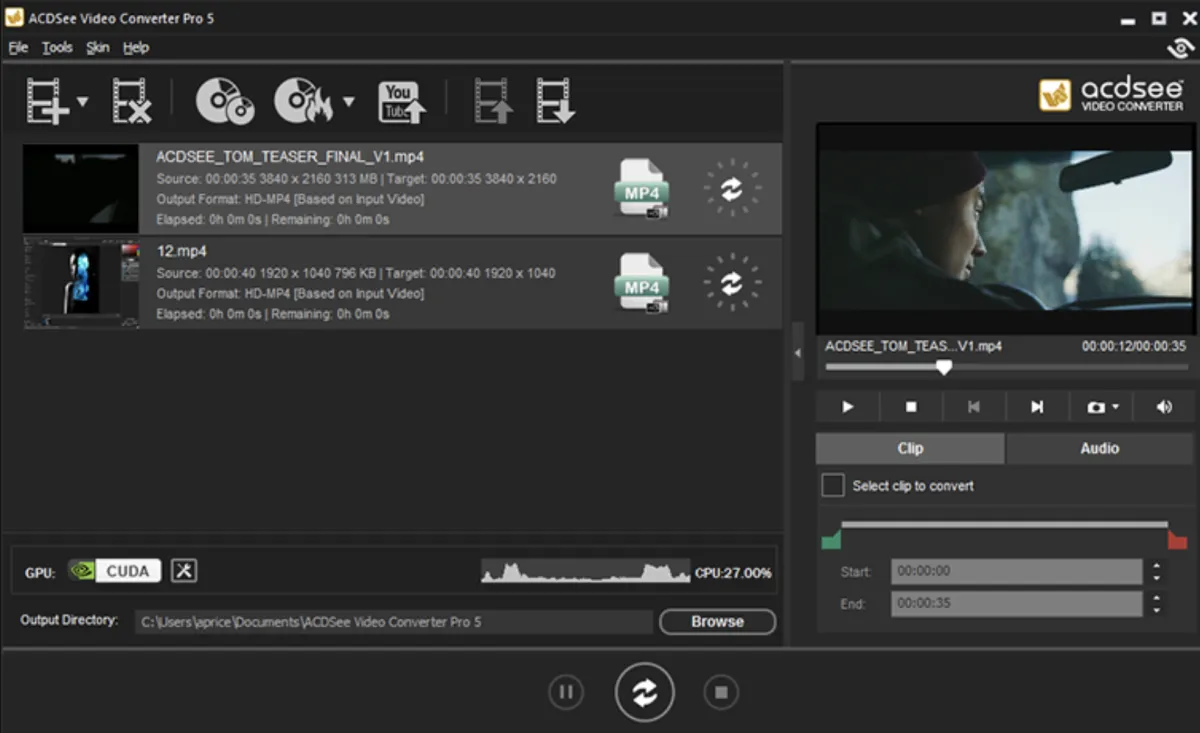The height and width of the screenshot is (733, 1200).
Task: Expand the burn disc dropdown arrow
Action: [349, 101]
